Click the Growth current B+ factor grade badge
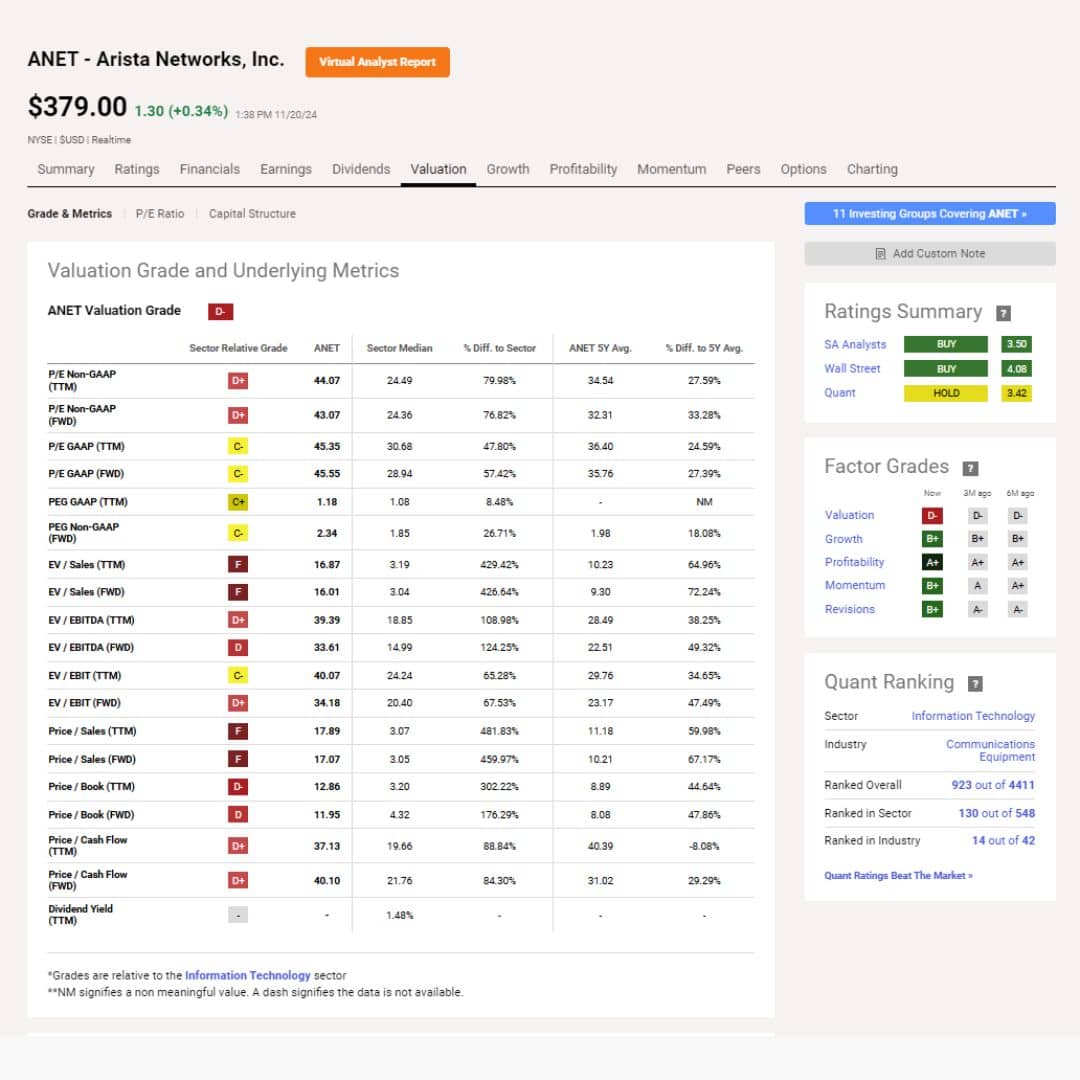This screenshot has width=1080, height=1080. 932,539
